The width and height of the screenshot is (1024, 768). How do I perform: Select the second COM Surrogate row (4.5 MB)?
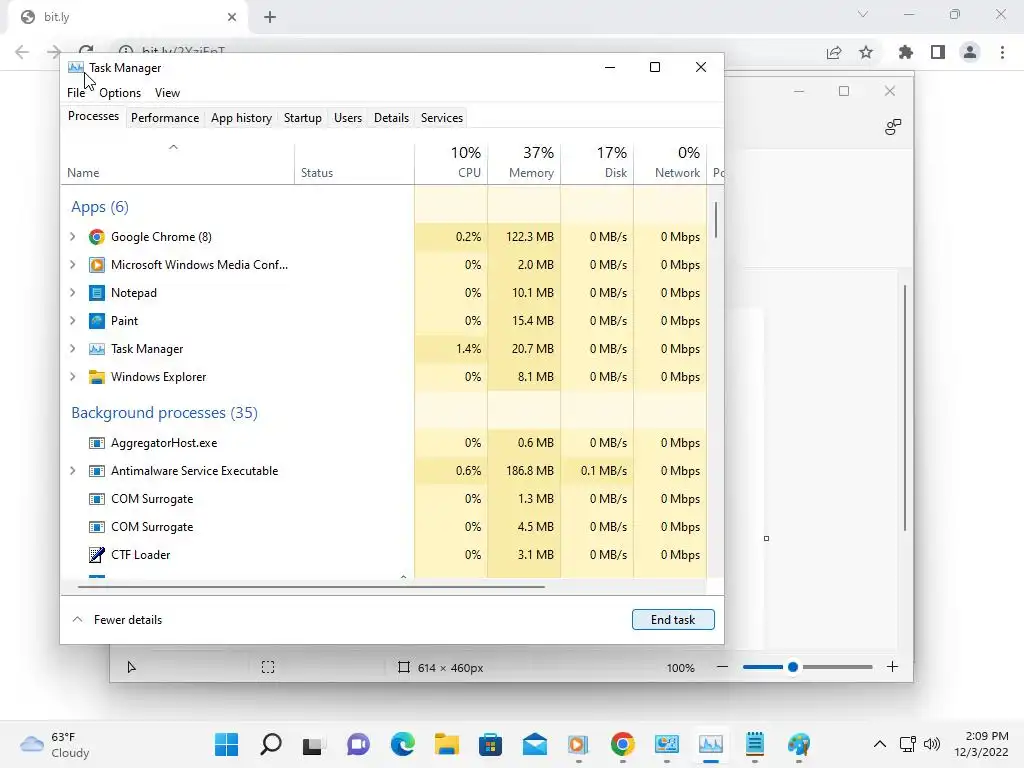pyautogui.click(x=384, y=527)
